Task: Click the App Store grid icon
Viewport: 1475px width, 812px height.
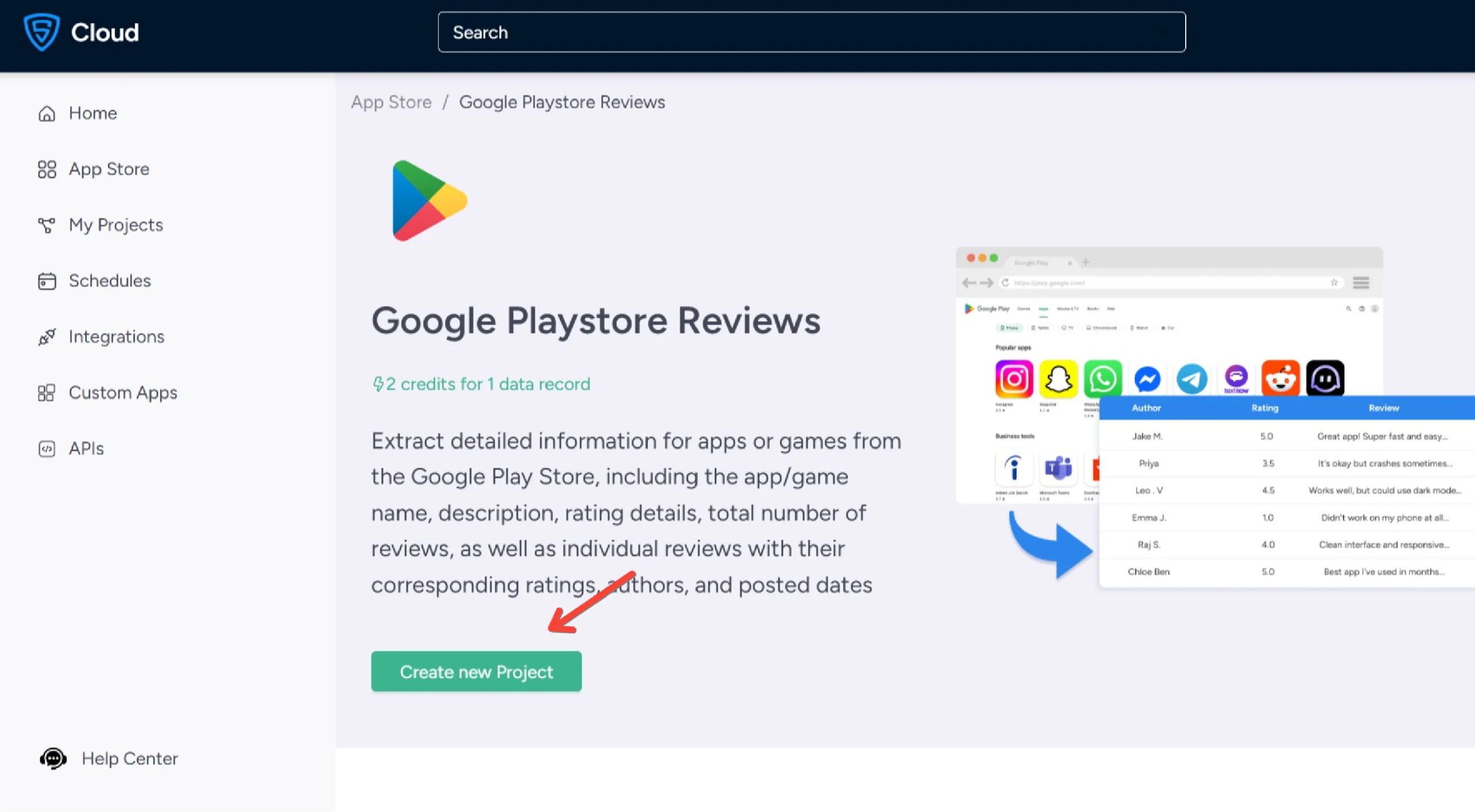Action: (47, 169)
